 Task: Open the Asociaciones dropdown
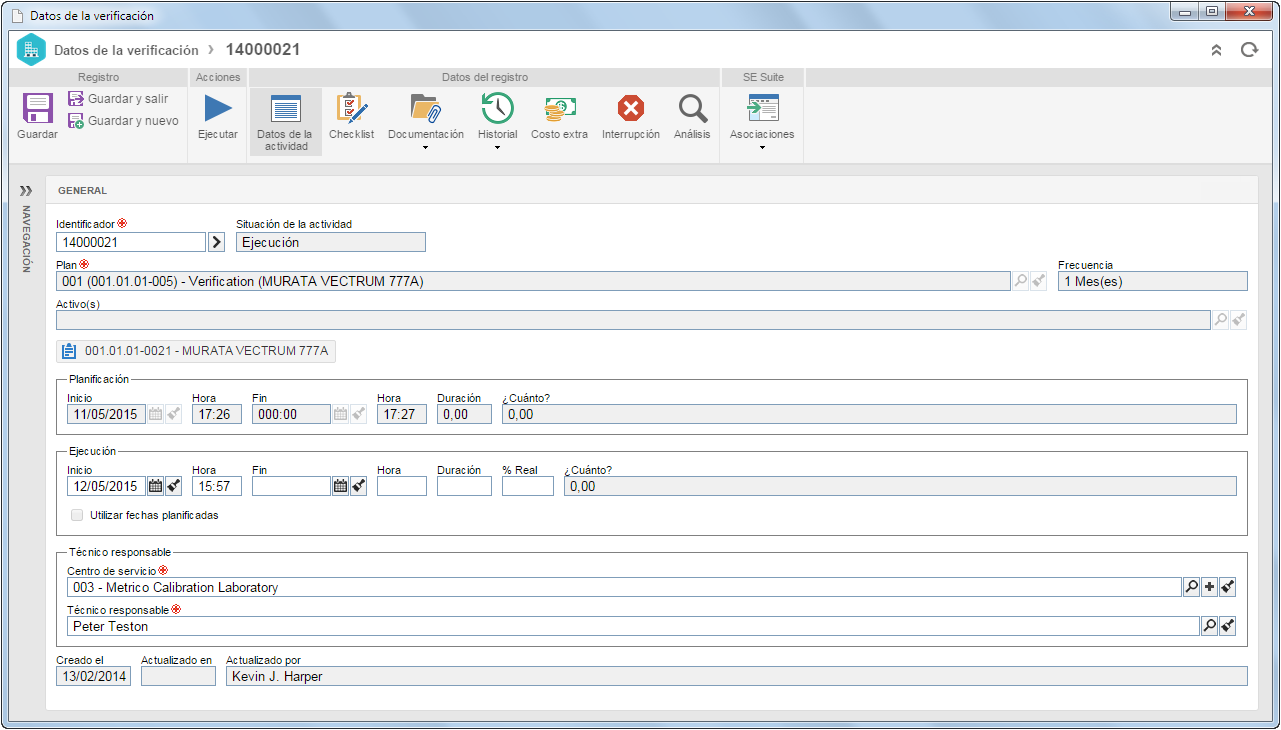click(762, 122)
